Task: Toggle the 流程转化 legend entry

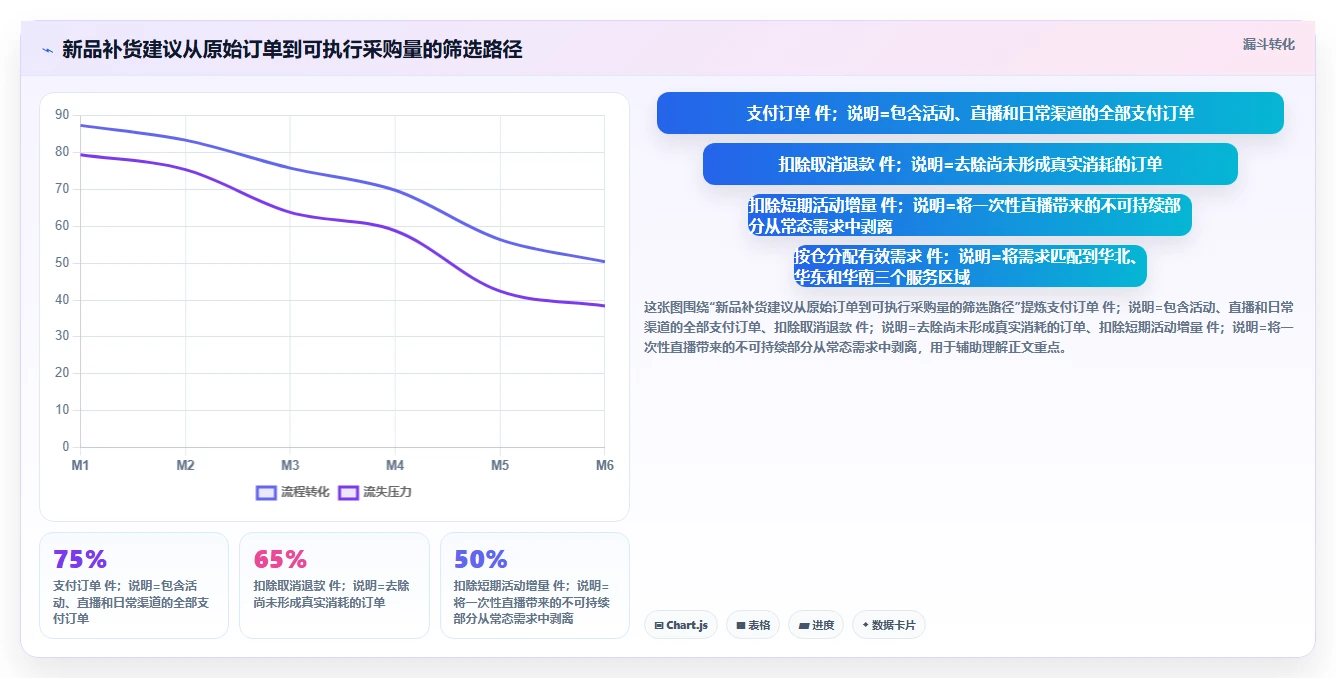Action: (x=293, y=492)
